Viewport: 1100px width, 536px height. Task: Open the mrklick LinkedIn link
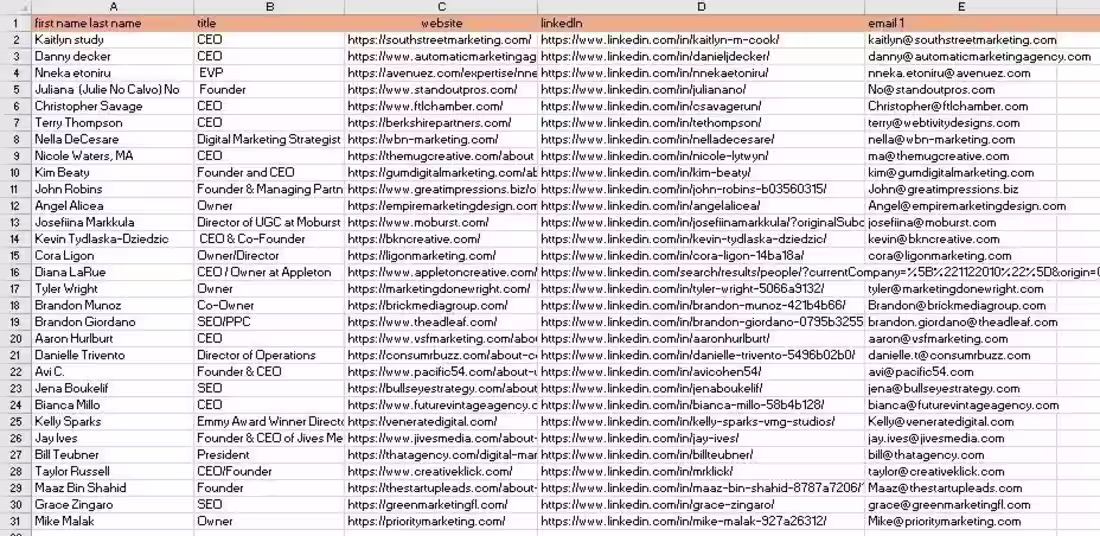point(637,471)
